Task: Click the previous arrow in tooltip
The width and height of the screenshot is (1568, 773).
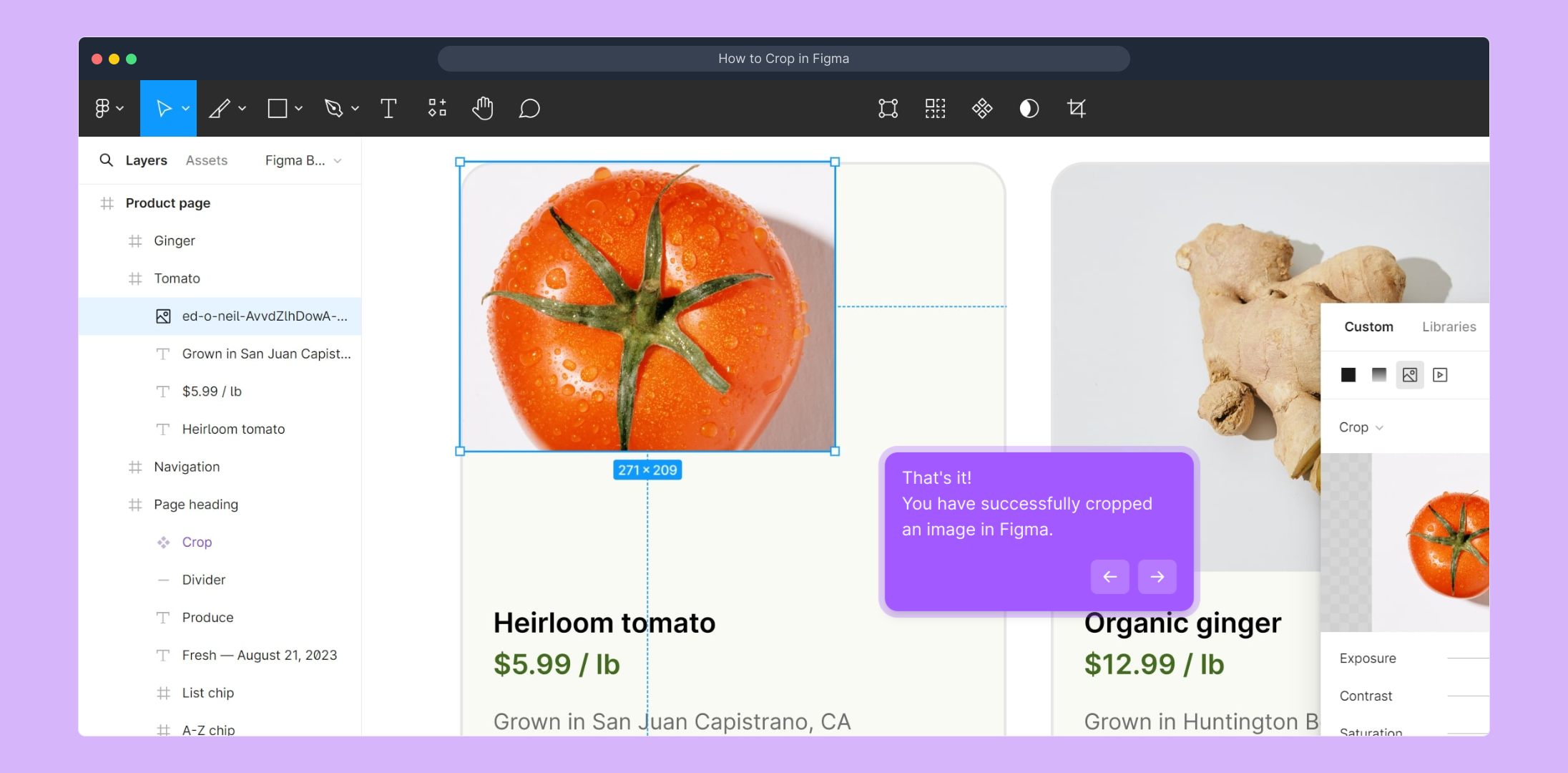Action: 1110,577
